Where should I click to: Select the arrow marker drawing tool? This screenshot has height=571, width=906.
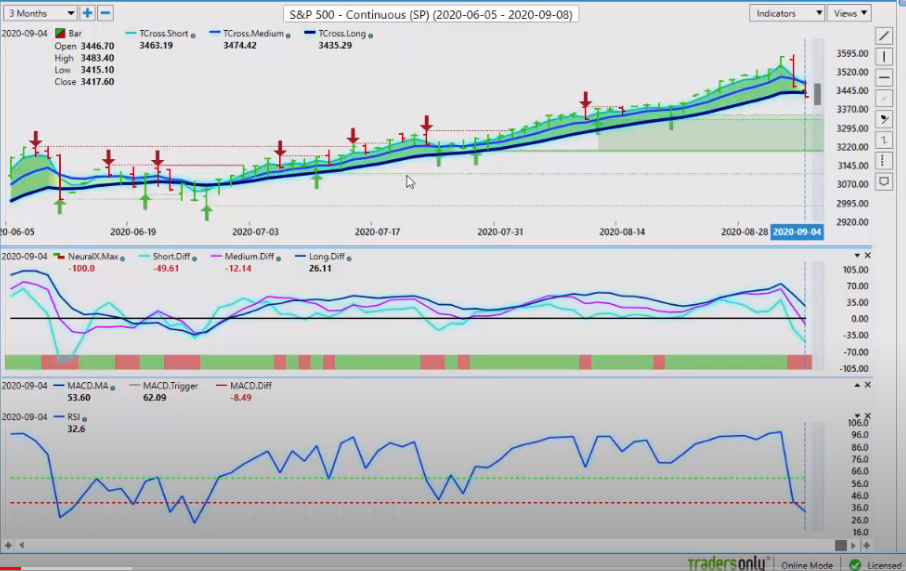pyautogui.click(x=884, y=119)
